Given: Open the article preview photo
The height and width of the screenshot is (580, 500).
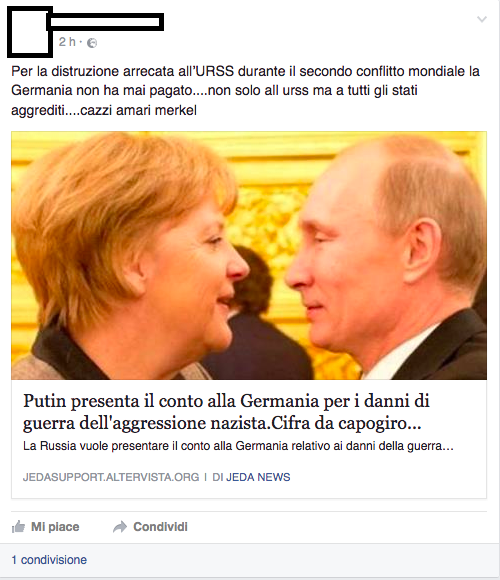Looking at the screenshot, I should click(x=249, y=255).
